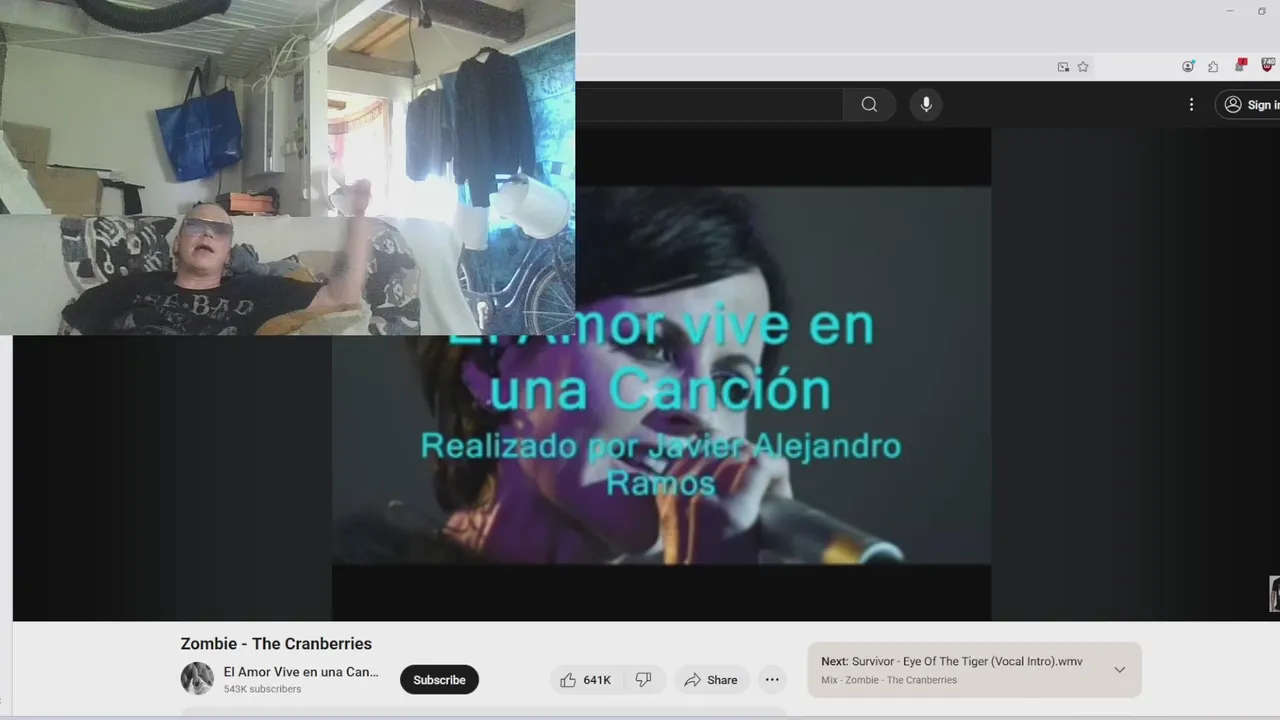Like the video with thumbs up
The width and height of the screenshot is (1280, 720).
pyautogui.click(x=586, y=680)
